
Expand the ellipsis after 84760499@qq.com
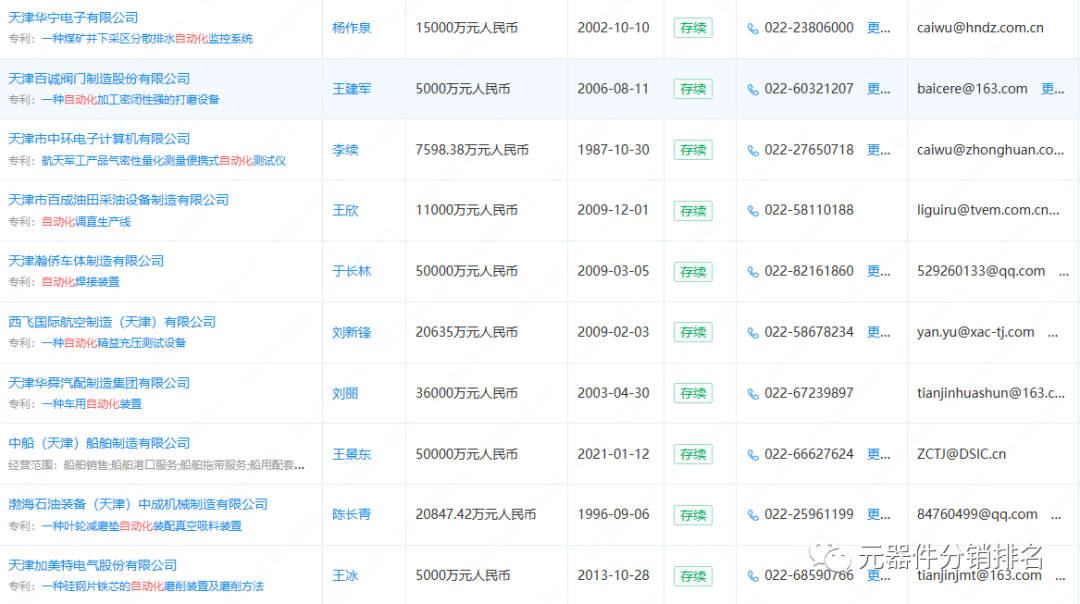click(x=1056, y=517)
